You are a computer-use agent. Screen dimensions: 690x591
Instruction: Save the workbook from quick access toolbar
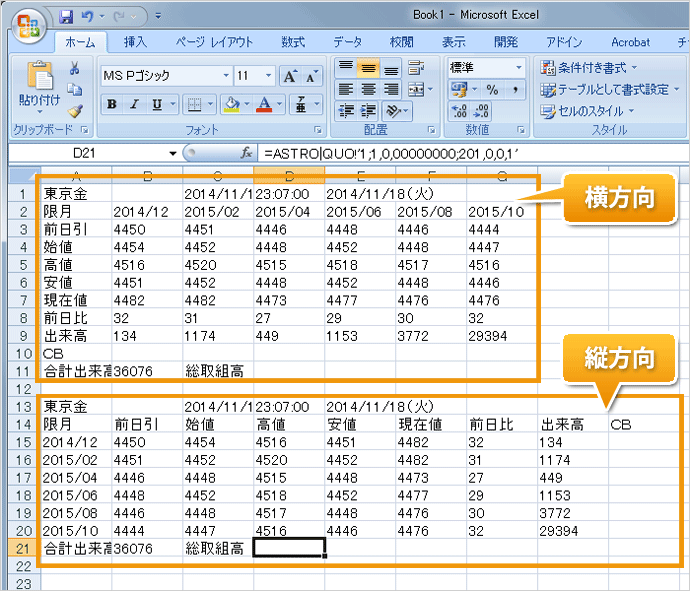click(x=66, y=16)
